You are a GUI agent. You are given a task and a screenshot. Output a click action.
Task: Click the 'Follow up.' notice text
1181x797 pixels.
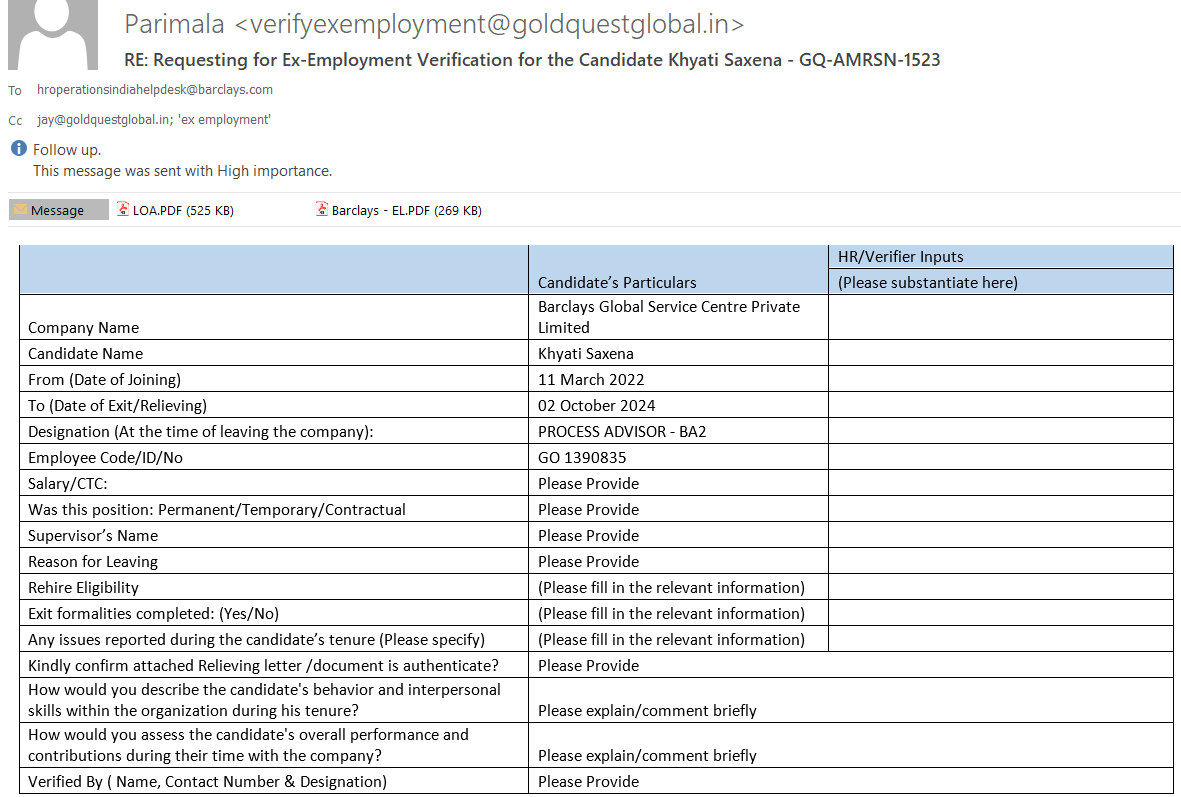[x=67, y=150]
